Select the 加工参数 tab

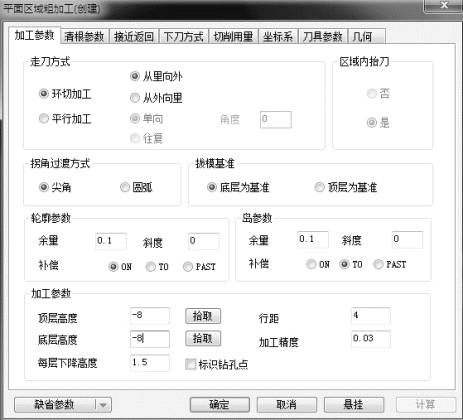pos(34,35)
